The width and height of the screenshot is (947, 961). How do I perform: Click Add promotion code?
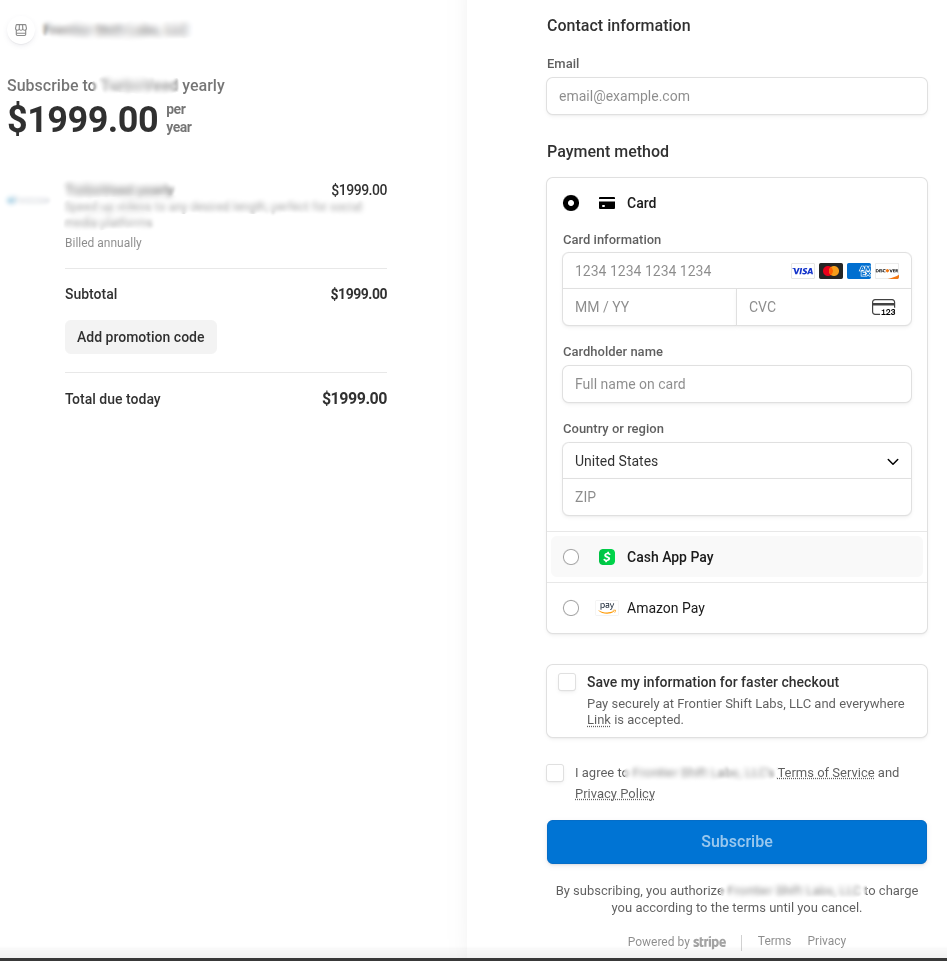(x=141, y=337)
